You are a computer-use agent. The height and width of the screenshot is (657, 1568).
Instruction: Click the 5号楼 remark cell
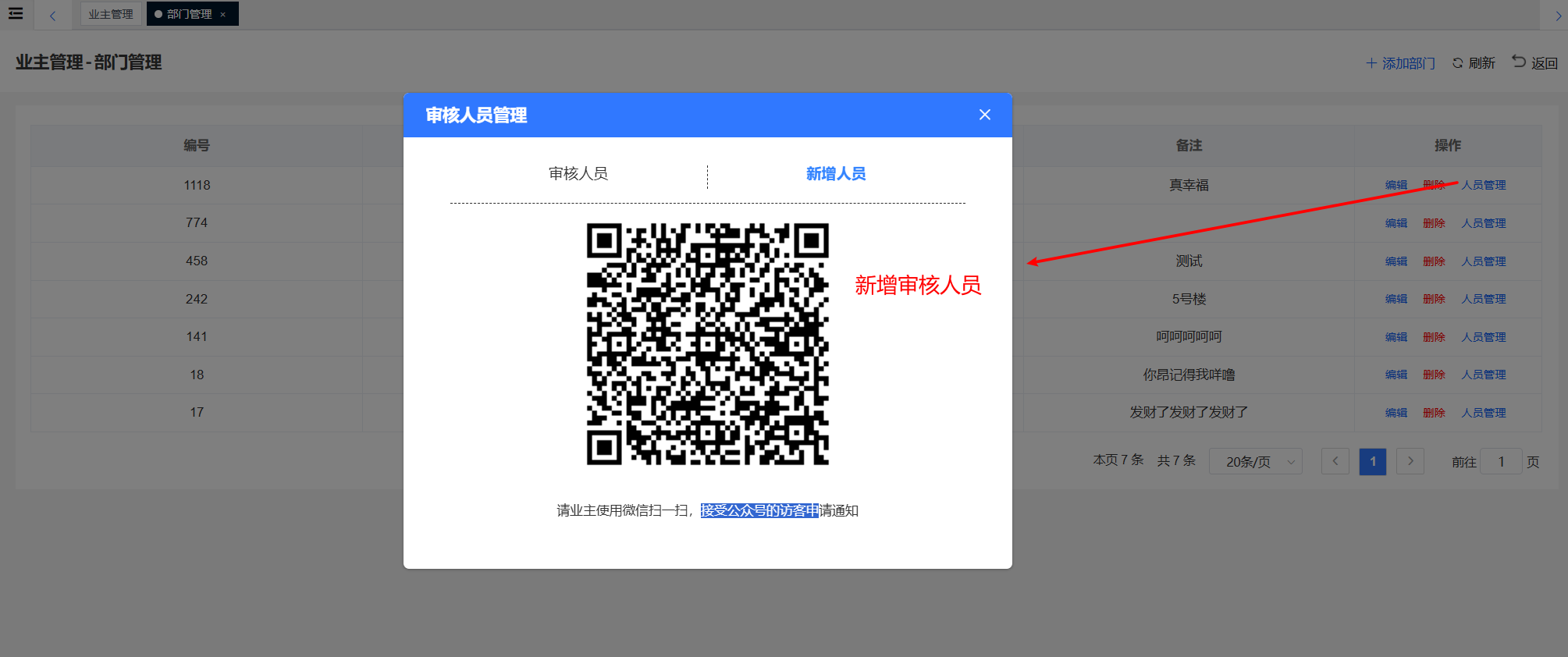[x=1189, y=299]
